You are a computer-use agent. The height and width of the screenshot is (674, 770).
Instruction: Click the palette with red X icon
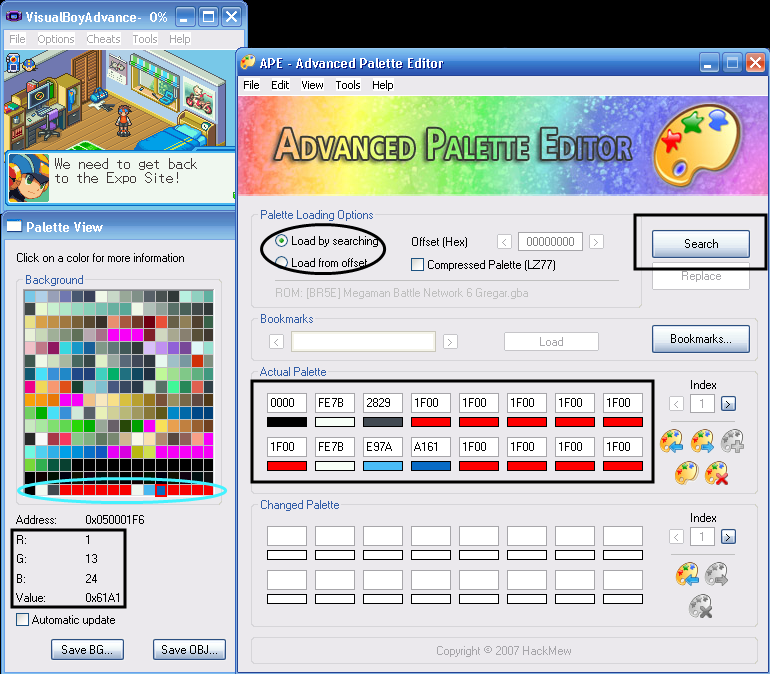point(716,473)
